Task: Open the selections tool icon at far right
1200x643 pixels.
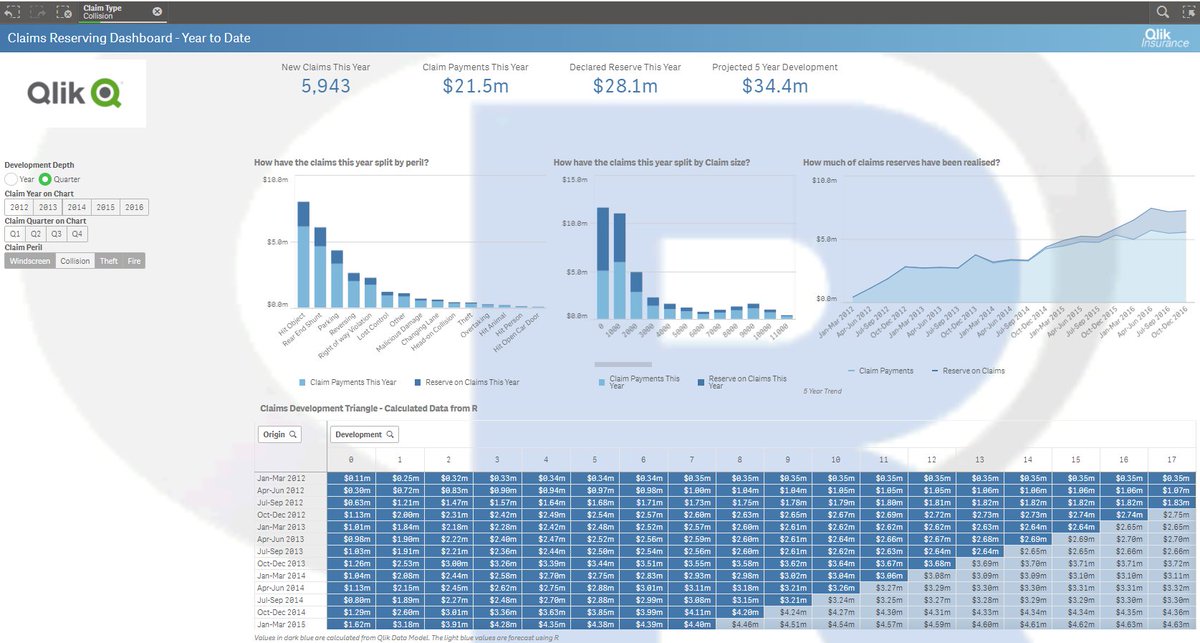Action: pyautogui.click(x=1188, y=12)
